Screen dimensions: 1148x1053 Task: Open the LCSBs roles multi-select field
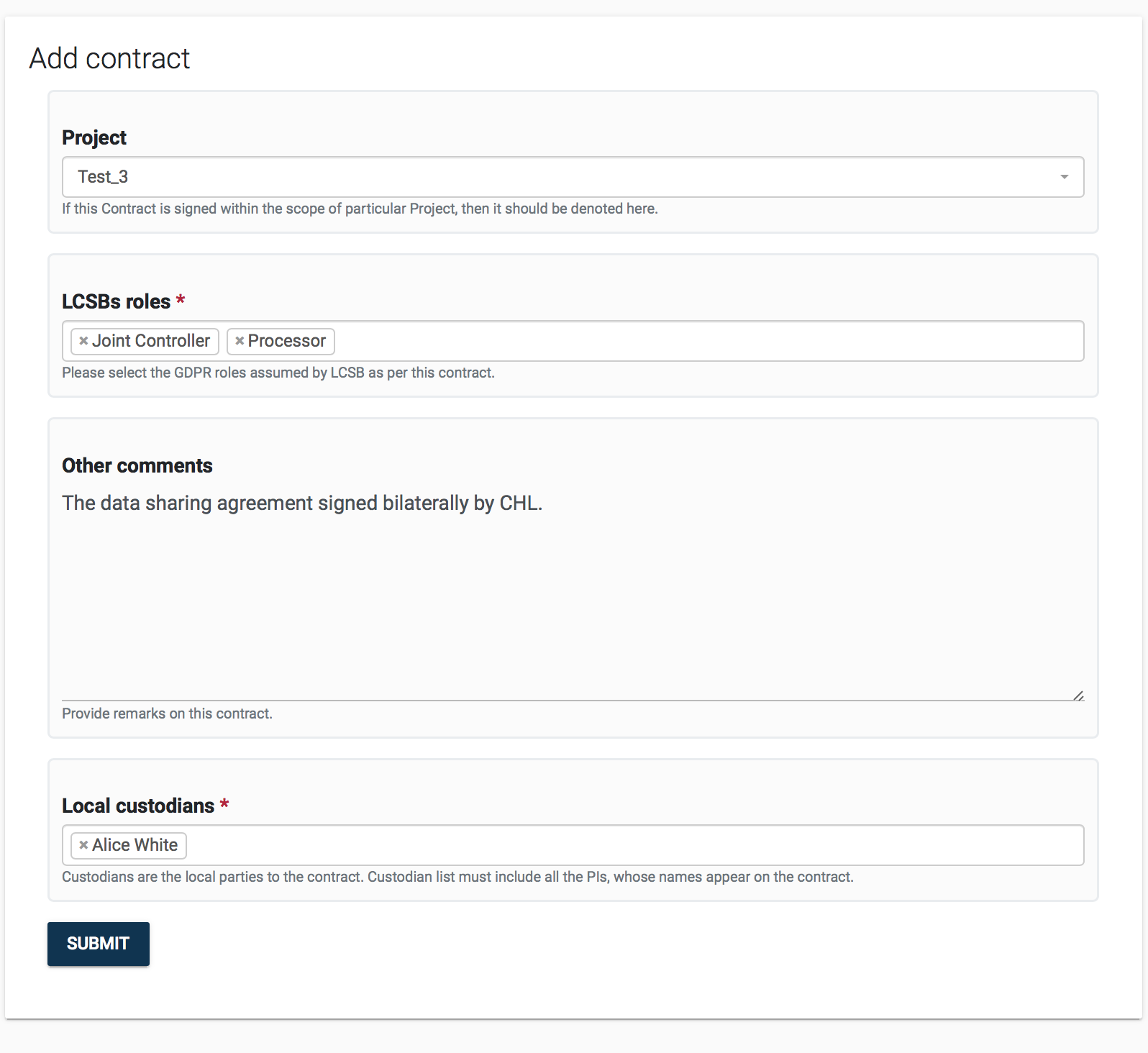coord(705,341)
